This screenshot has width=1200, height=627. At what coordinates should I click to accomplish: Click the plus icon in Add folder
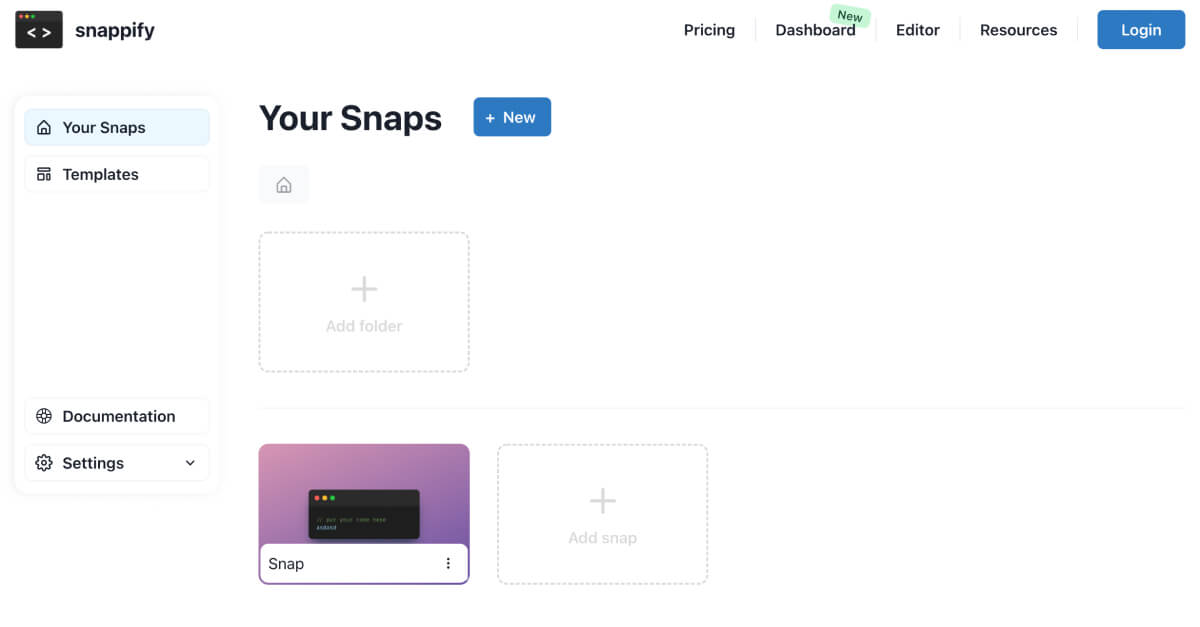(364, 290)
